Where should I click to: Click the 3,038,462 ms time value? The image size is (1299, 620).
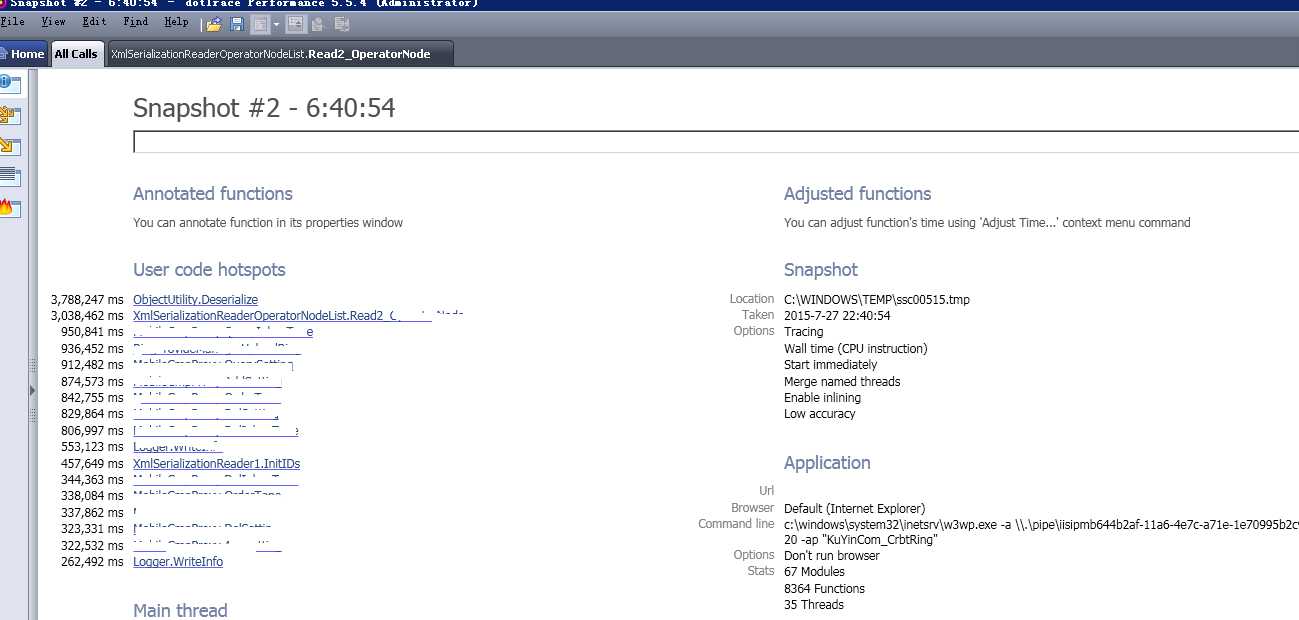pos(87,316)
